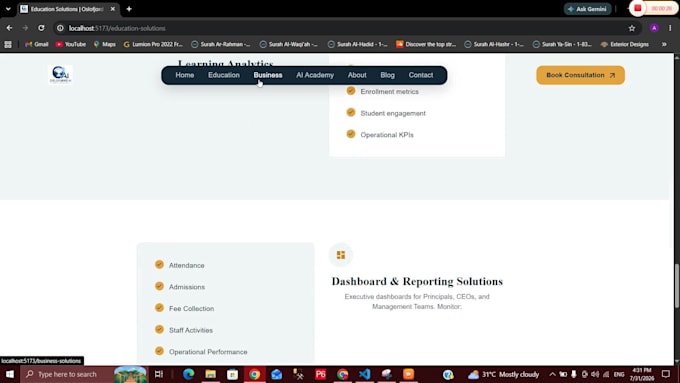Click the Dashboard & Reporting Solutions heading
This screenshot has width=680, height=383.
tap(417, 282)
